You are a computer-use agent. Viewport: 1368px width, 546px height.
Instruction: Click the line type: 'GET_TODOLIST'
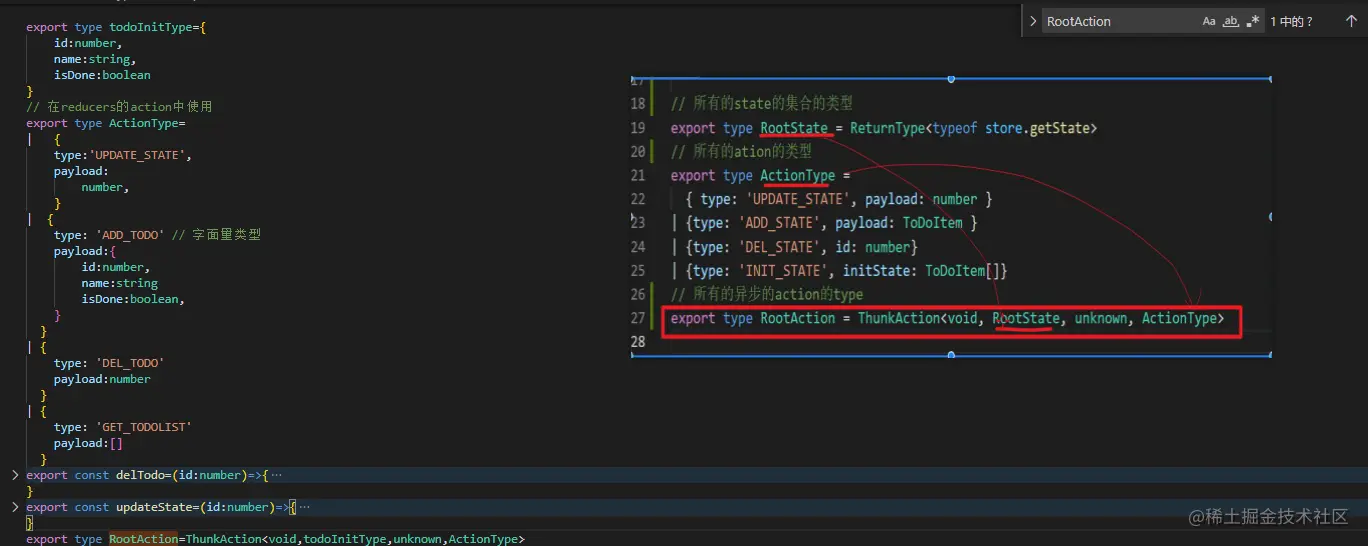[x=123, y=427]
